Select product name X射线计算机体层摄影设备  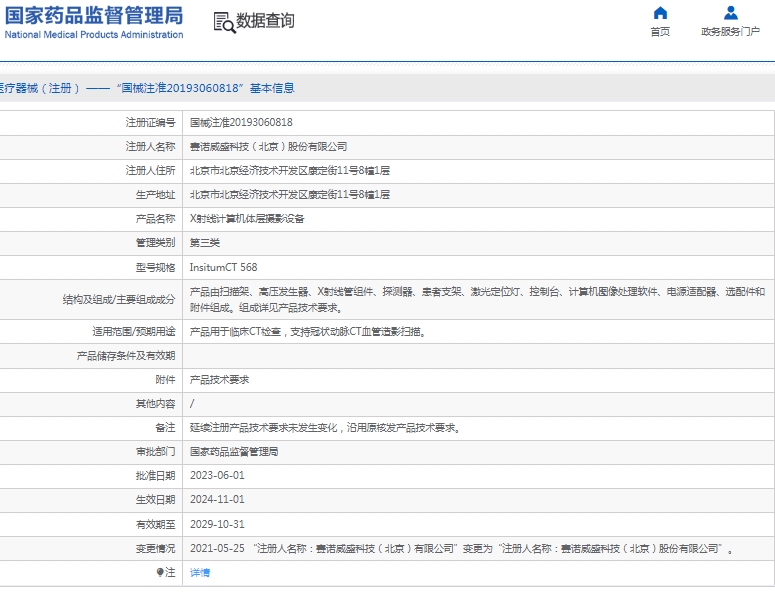[247, 219]
